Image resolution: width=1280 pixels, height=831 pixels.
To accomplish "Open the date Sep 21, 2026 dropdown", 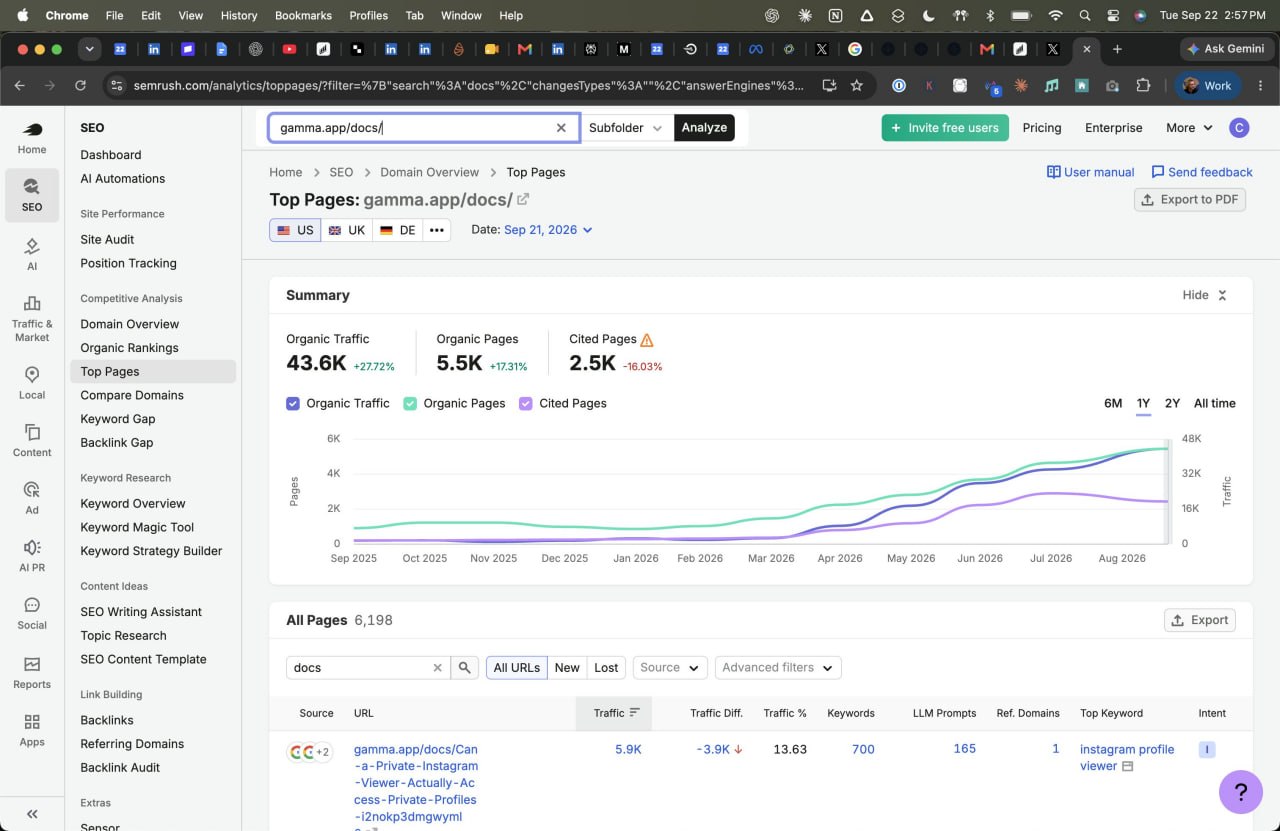I will pyautogui.click(x=548, y=230).
